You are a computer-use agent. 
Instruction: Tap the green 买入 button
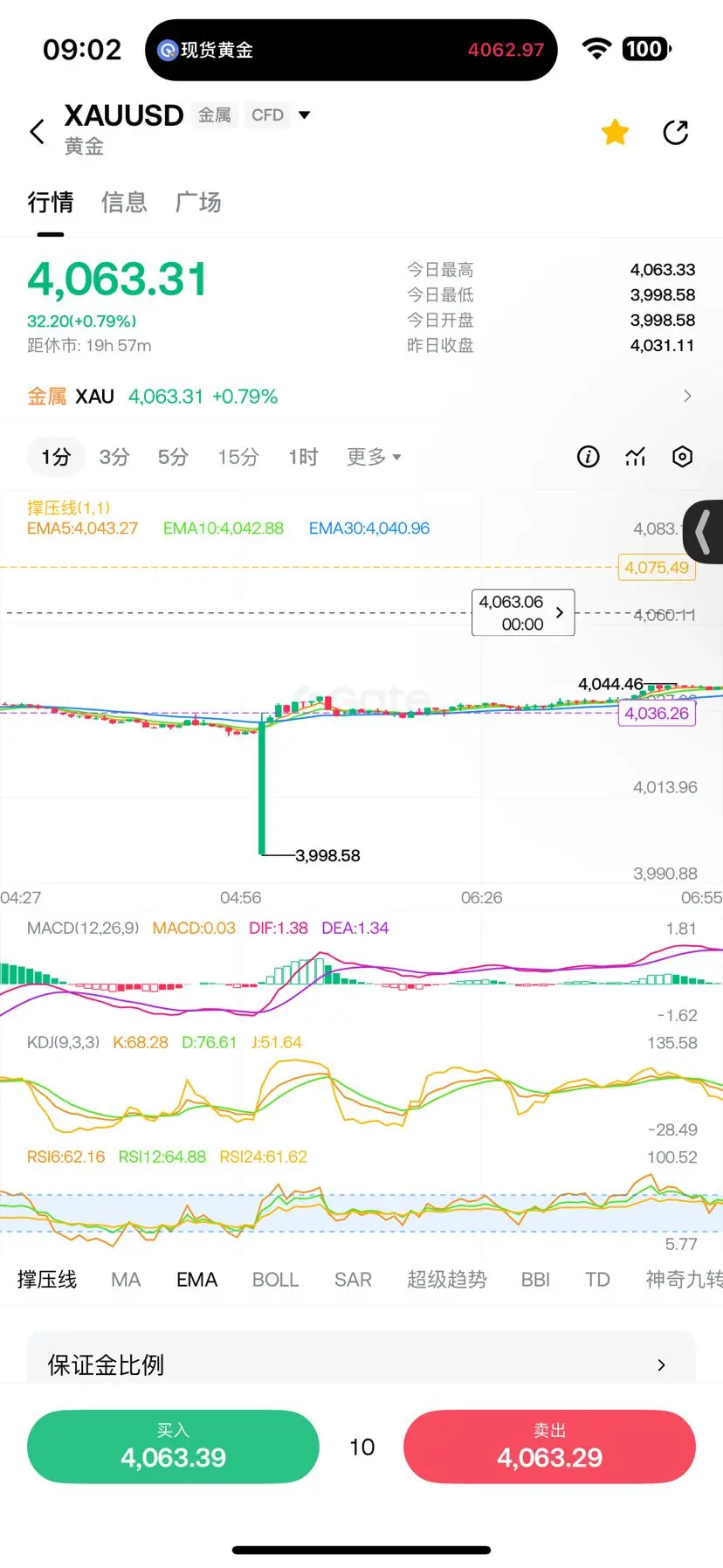click(x=173, y=1447)
